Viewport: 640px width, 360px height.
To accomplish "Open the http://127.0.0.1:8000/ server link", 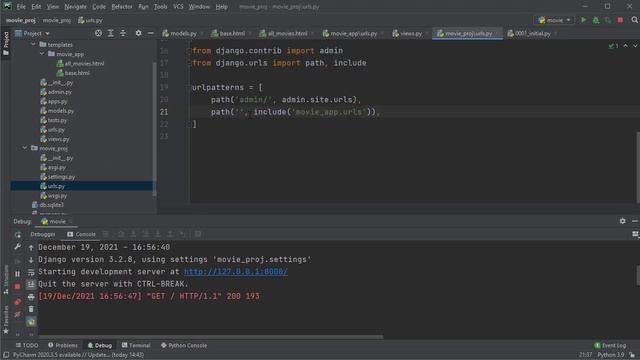I will click(236, 272).
